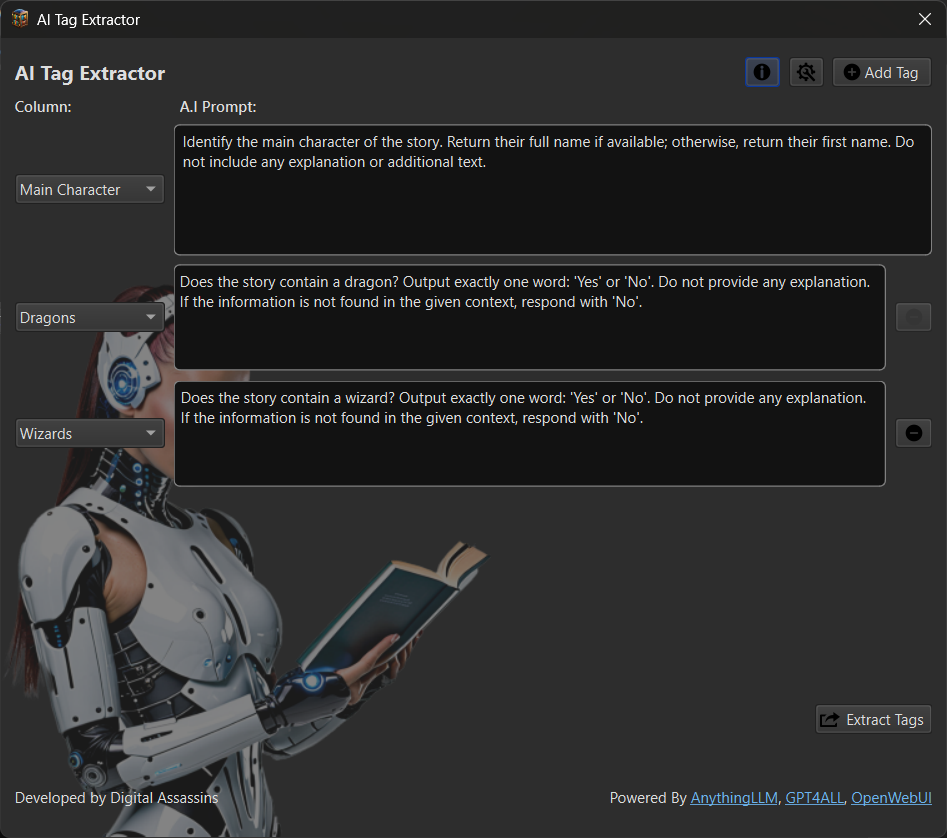Image resolution: width=947 pixels, height=838 pixels.
Task: Close the AI Tag Extractor window
Action: click(925, 19)
